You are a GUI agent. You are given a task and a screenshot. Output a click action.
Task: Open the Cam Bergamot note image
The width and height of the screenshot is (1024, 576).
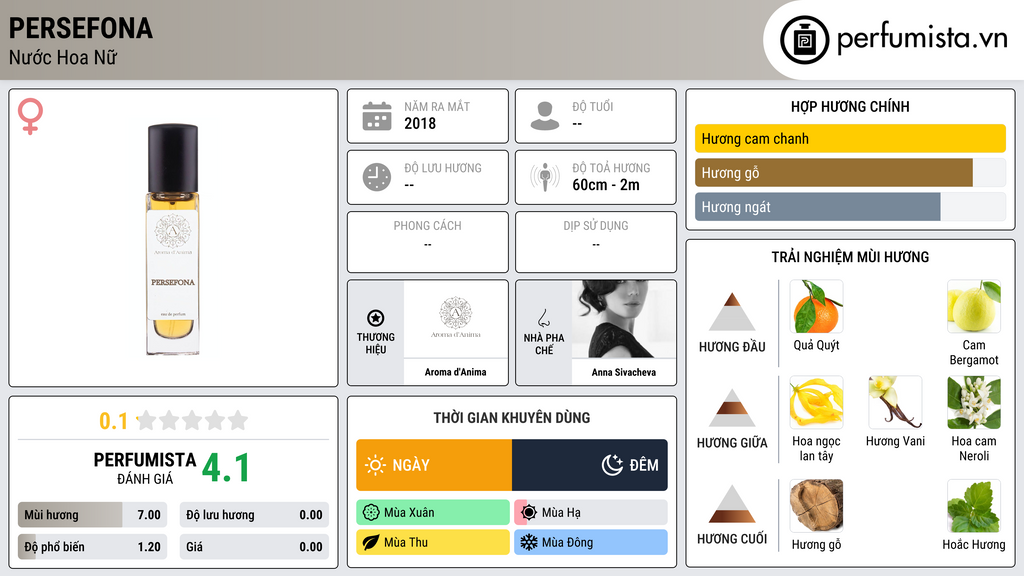974,306
